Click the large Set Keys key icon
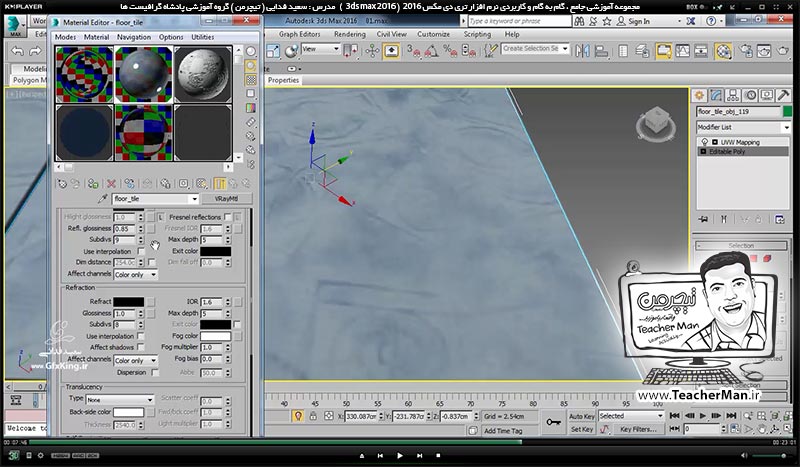800x467 pixels. click(554, 422)
